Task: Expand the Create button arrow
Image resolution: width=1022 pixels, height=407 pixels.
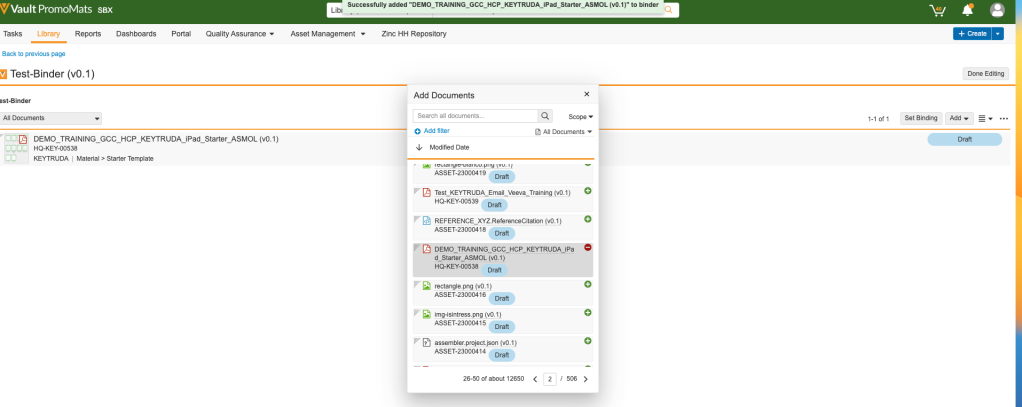Action: coord(998,33)
